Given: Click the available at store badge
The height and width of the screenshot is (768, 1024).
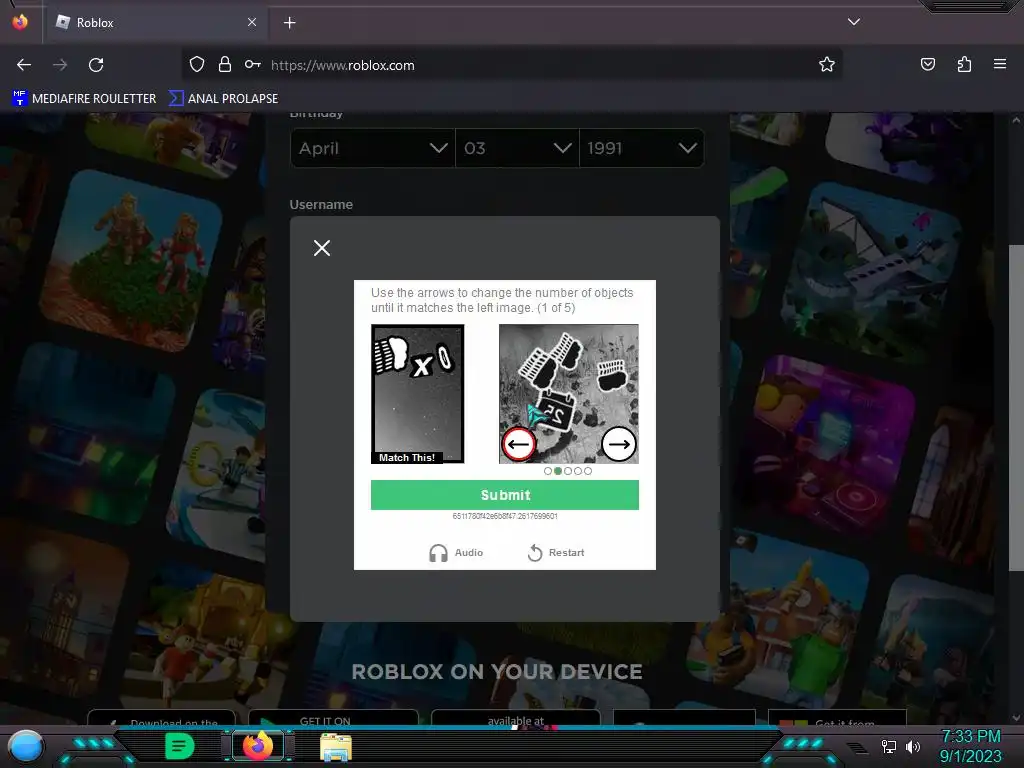Looking at the screenshot, I should [x=515, y=718].
